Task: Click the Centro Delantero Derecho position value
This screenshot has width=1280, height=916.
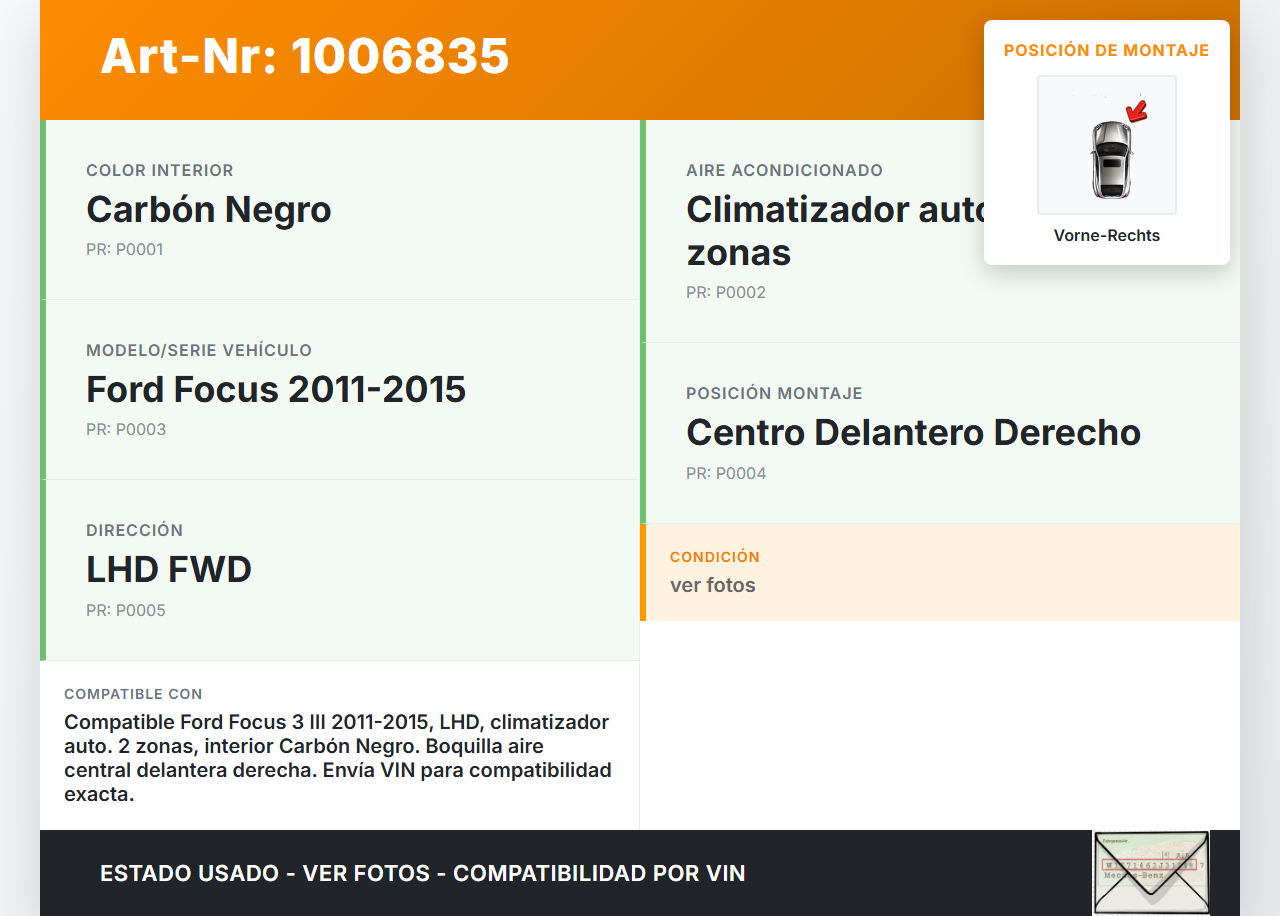Action: point(913,433)
